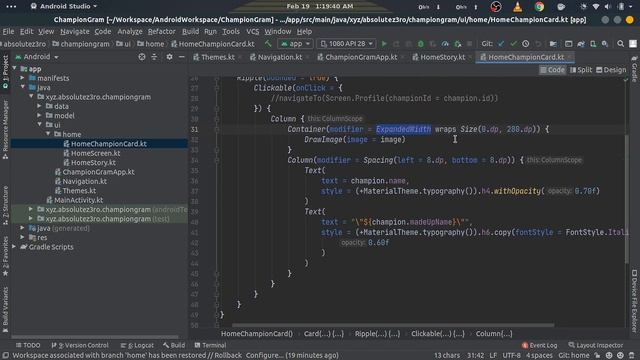Switch editor to Split view

(581, 70)
